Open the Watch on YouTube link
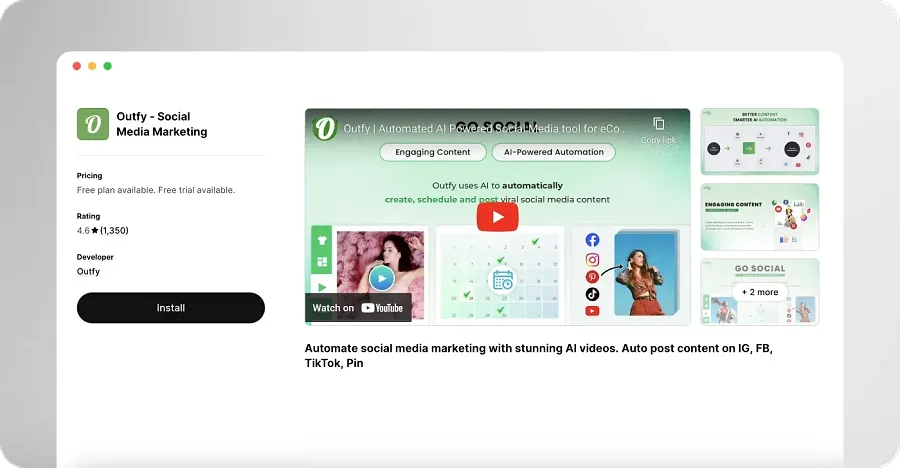The height and width of the screenshot is (468, 900). pos(358,308)
